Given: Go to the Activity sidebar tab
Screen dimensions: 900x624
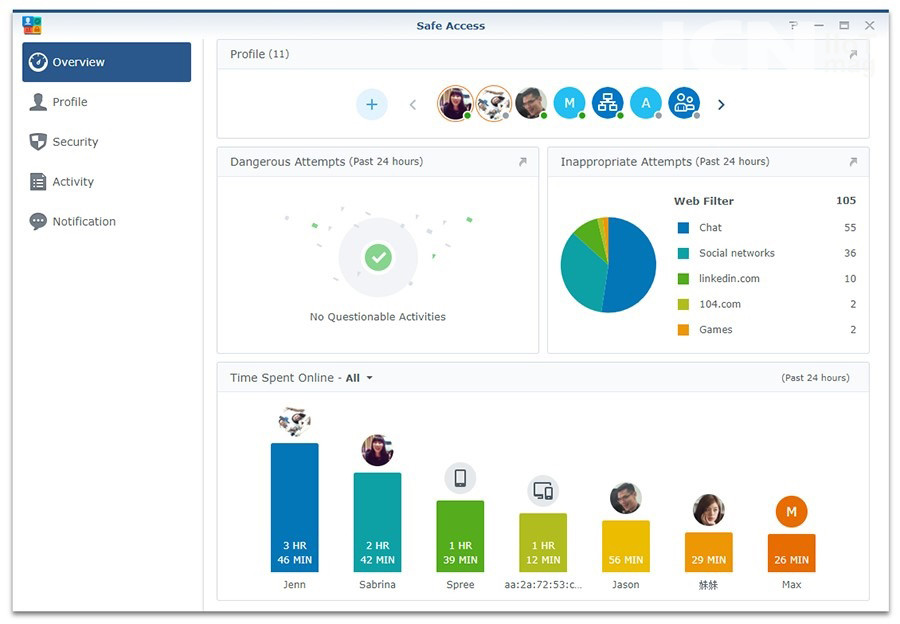Looking at the screenshot, I should (73, 182).
